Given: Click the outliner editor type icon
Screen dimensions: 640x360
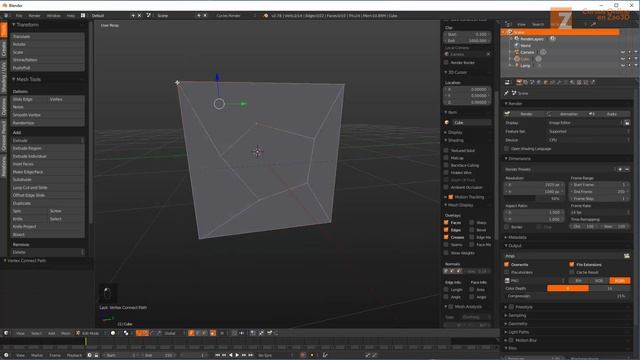Looking at the screenshot, I should 508,24.
